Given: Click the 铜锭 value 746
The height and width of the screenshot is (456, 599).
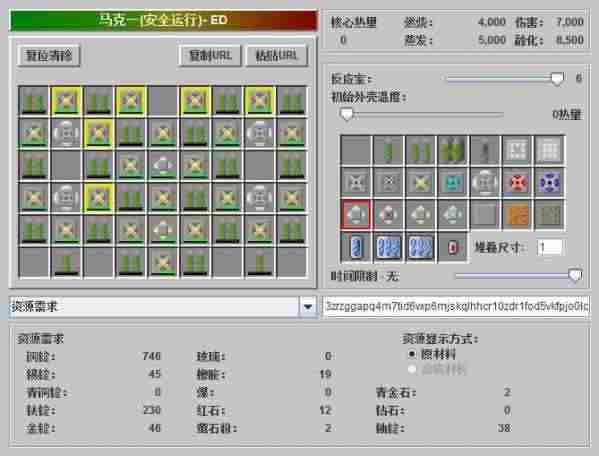Looking at the screenshot, I should 151,356.
